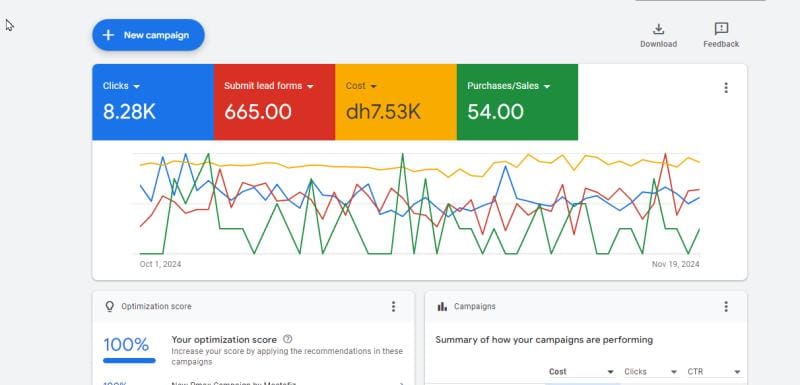This screenshot has width=800, height=385.
Task: Click the plus icon on New campaign
Action: coord(108,35)
